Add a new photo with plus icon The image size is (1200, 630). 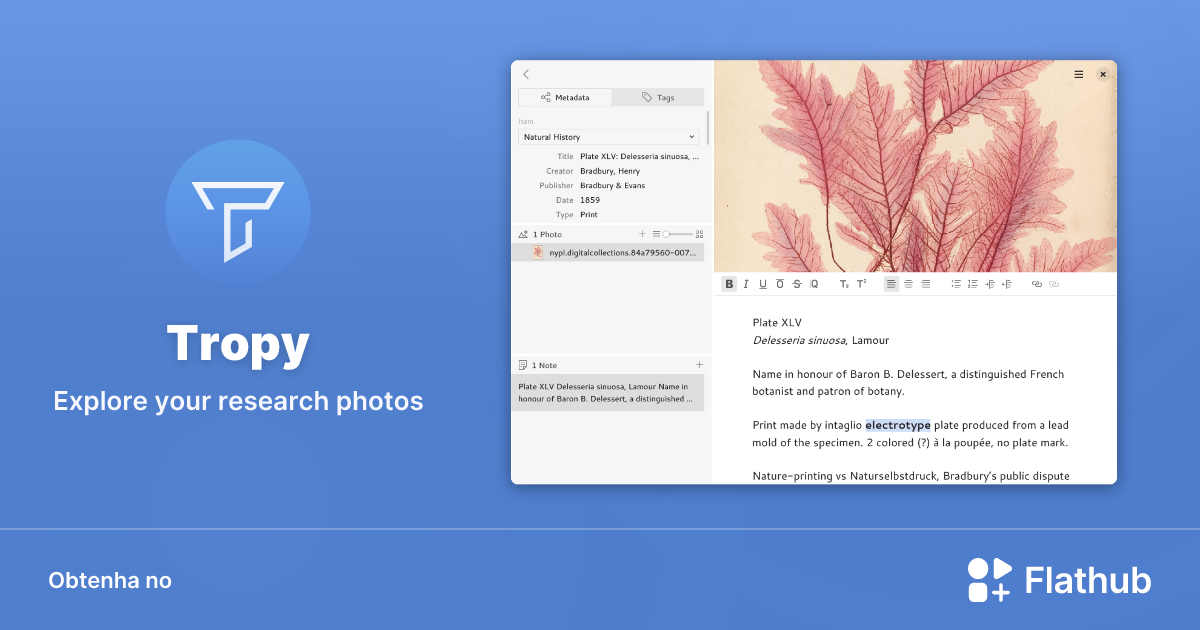[643, 234]
